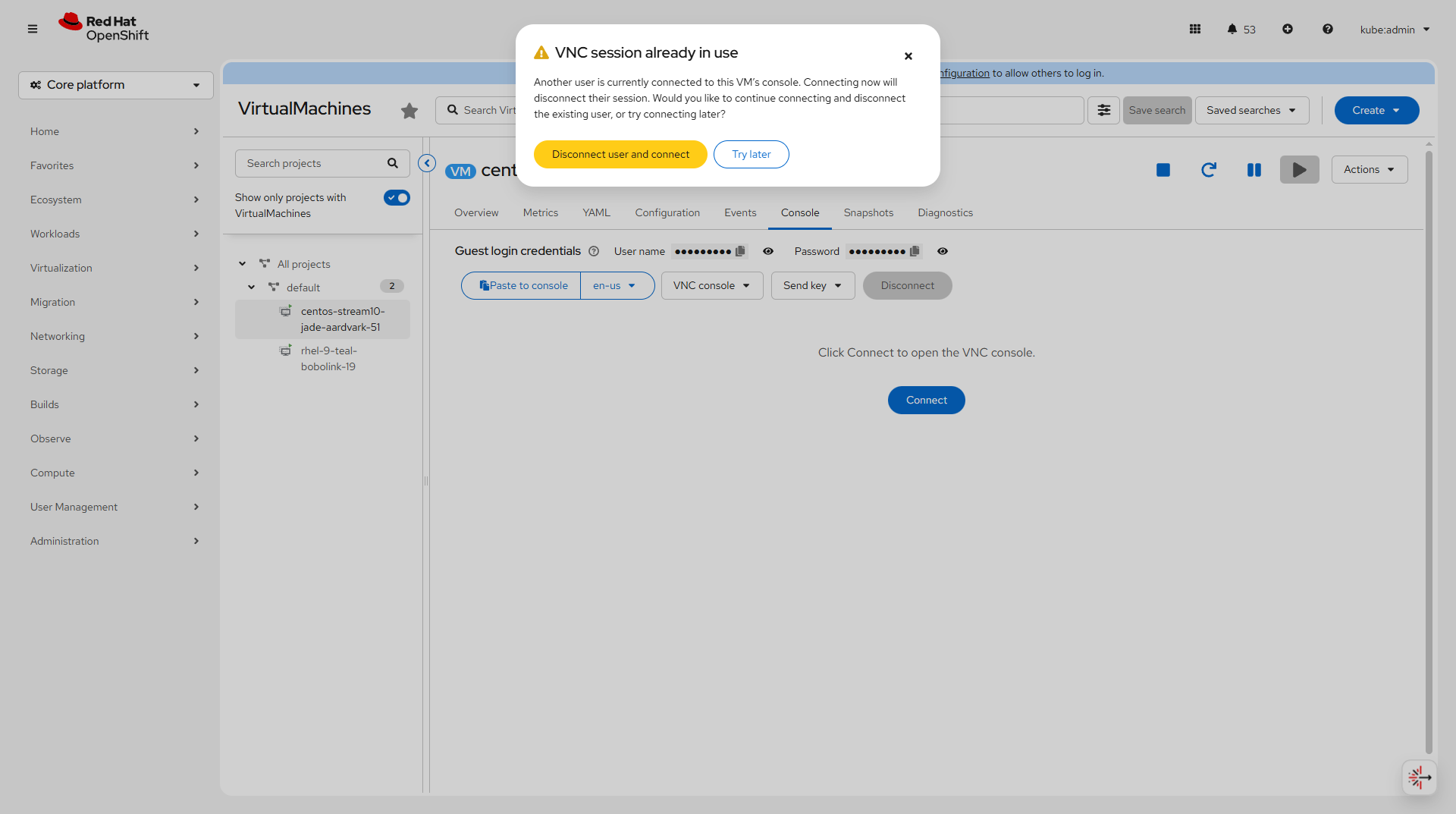Open the VNC console type dropdown
Viewport: 1456px width, 814px height.
(712, 285)
